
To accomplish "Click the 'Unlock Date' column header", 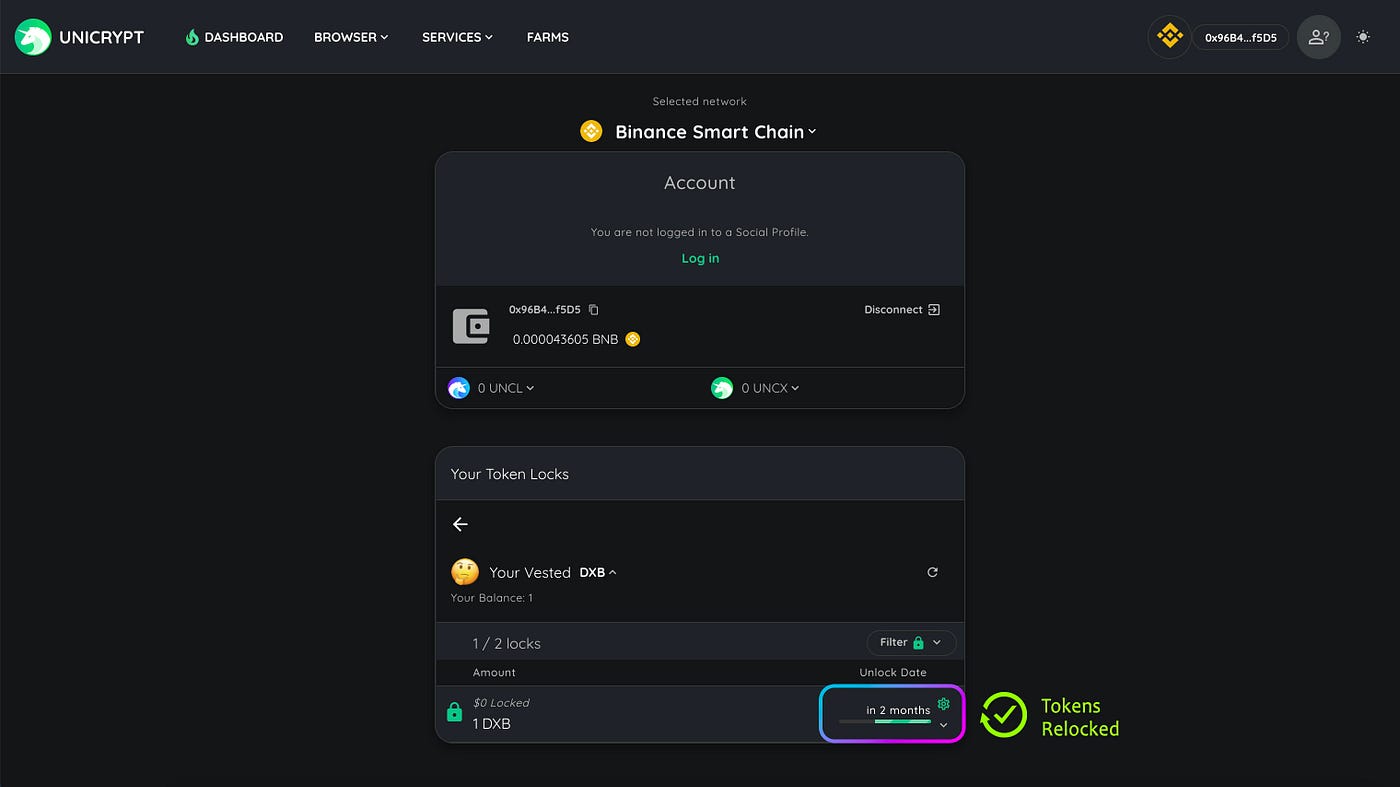I will pos(893,672).
